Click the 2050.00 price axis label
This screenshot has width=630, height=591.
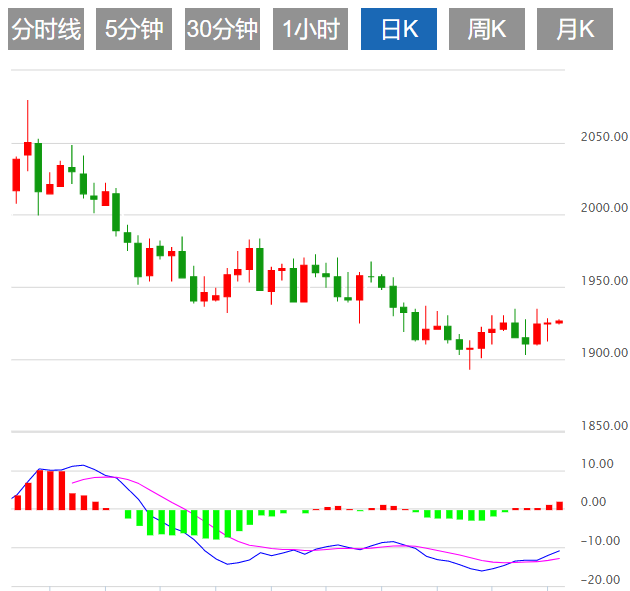[604, 136]
